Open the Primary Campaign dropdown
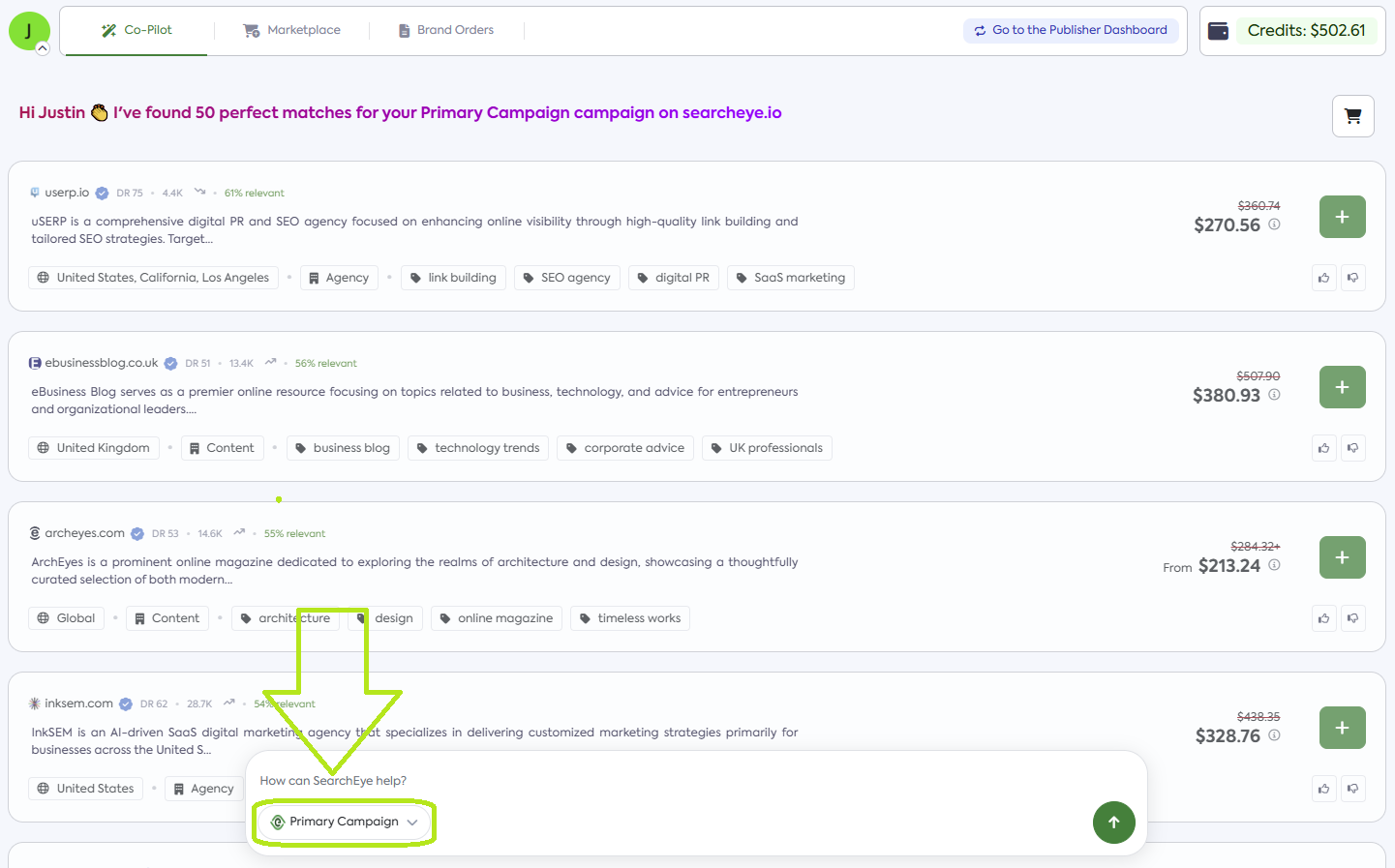Screen dimensions: 1395x868 (345, 822)
